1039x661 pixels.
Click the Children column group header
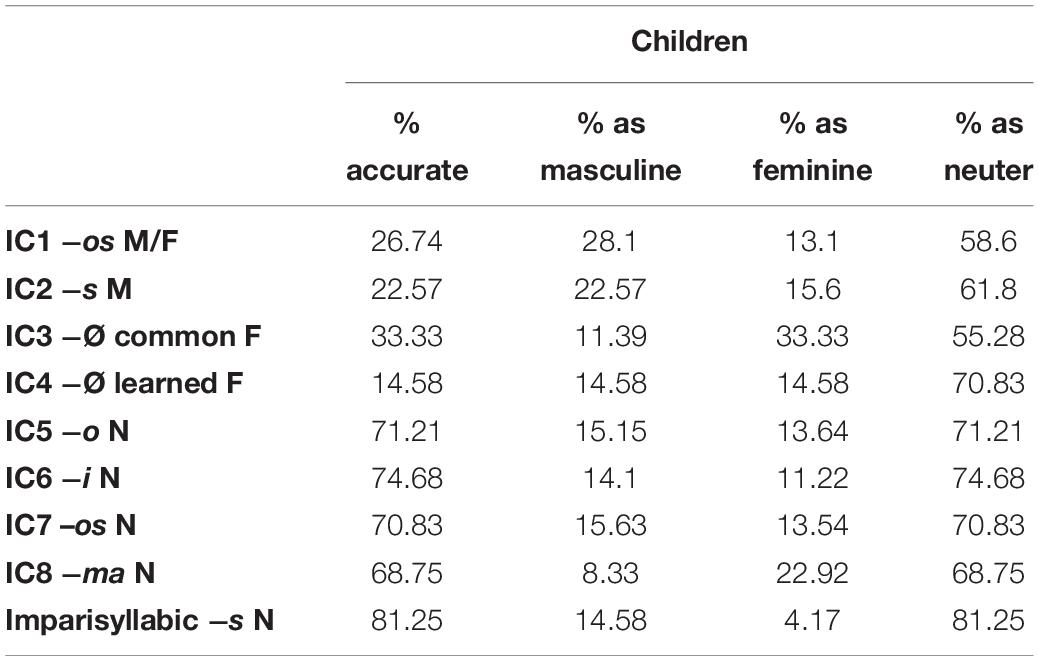(689, 42)
